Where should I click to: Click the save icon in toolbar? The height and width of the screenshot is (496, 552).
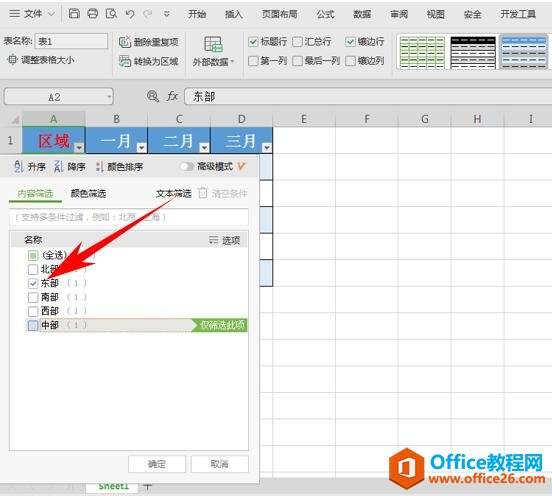point(74,14)
